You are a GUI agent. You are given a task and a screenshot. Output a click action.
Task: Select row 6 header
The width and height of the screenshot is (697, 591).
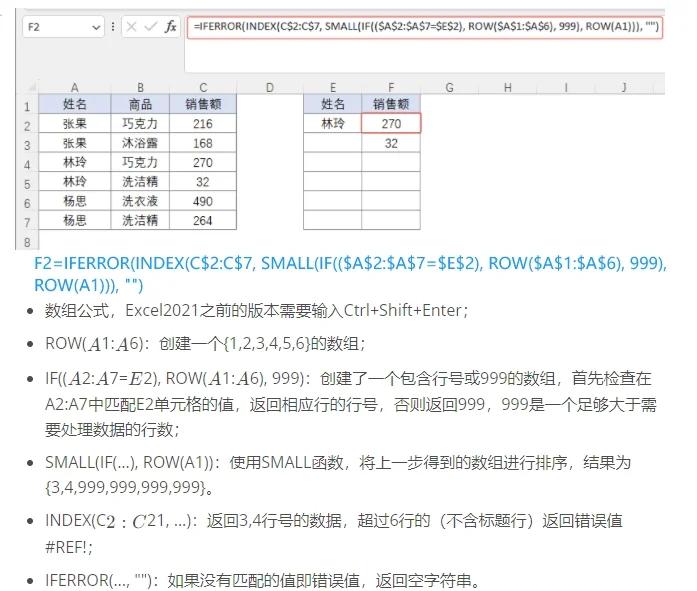27,204
